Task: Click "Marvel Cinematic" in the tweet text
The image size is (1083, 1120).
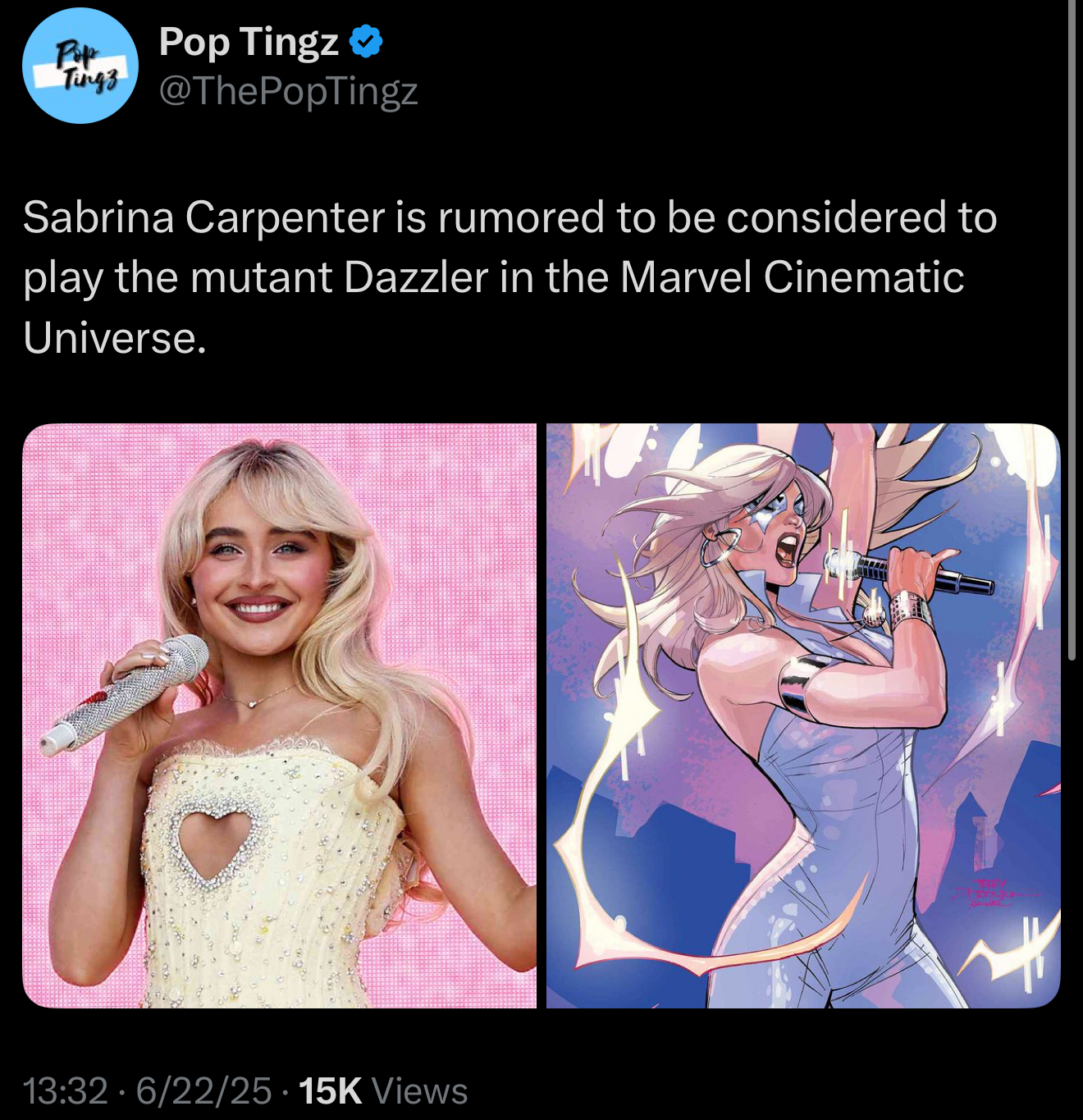Action: [x=792, y=277]
